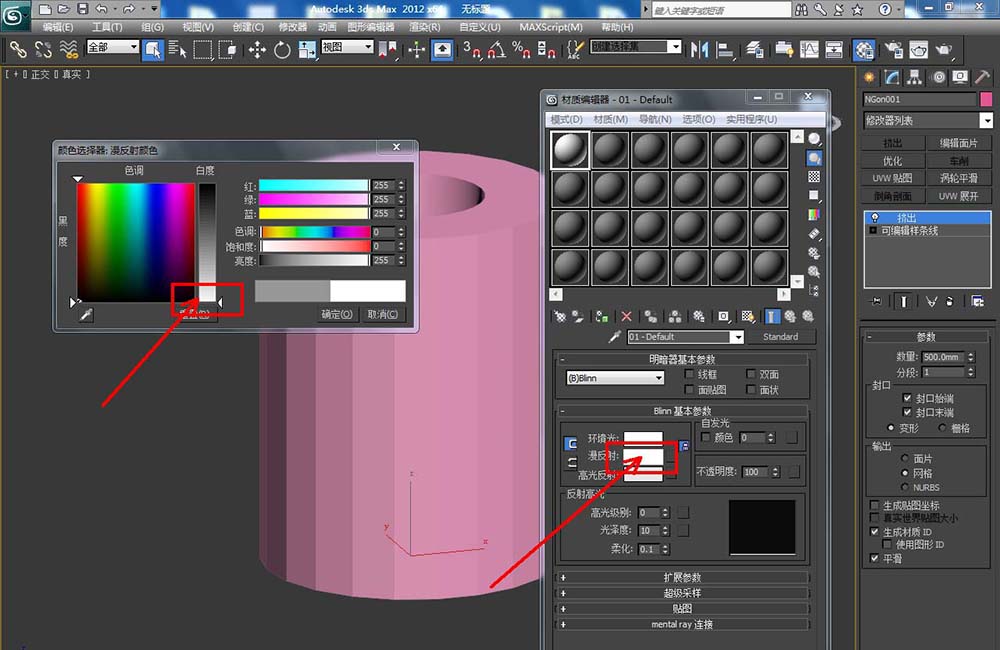The width and height of the screenshot is (1000, 650).
Task: Enable the 双面 two-sided checkbox
Action: pos(751,374)
